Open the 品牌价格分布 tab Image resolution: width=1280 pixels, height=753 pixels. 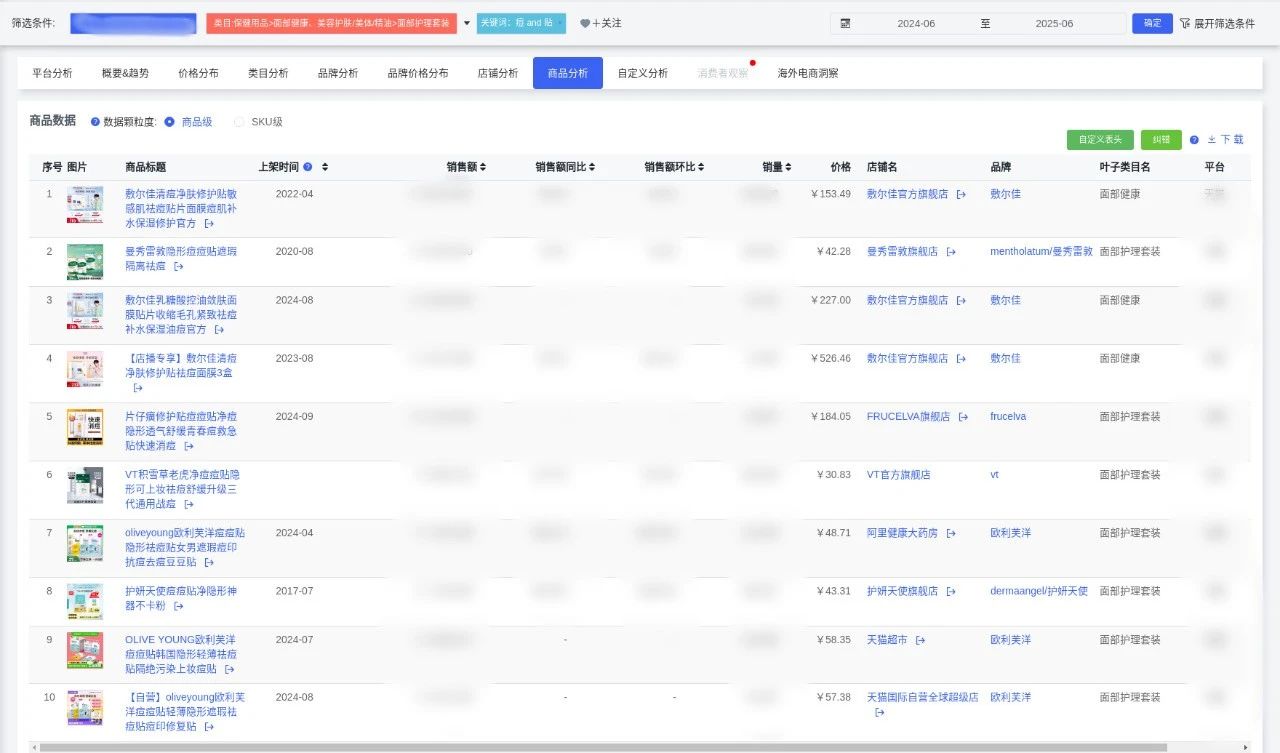tap(418, 73)
